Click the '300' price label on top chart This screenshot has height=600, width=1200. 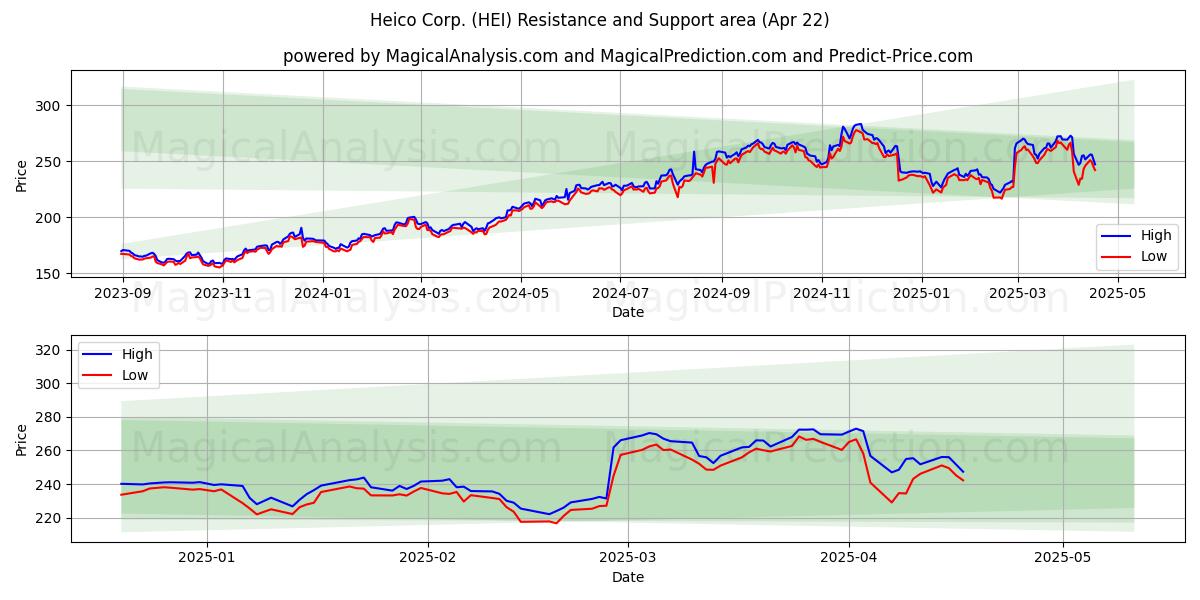coord(50,106)
